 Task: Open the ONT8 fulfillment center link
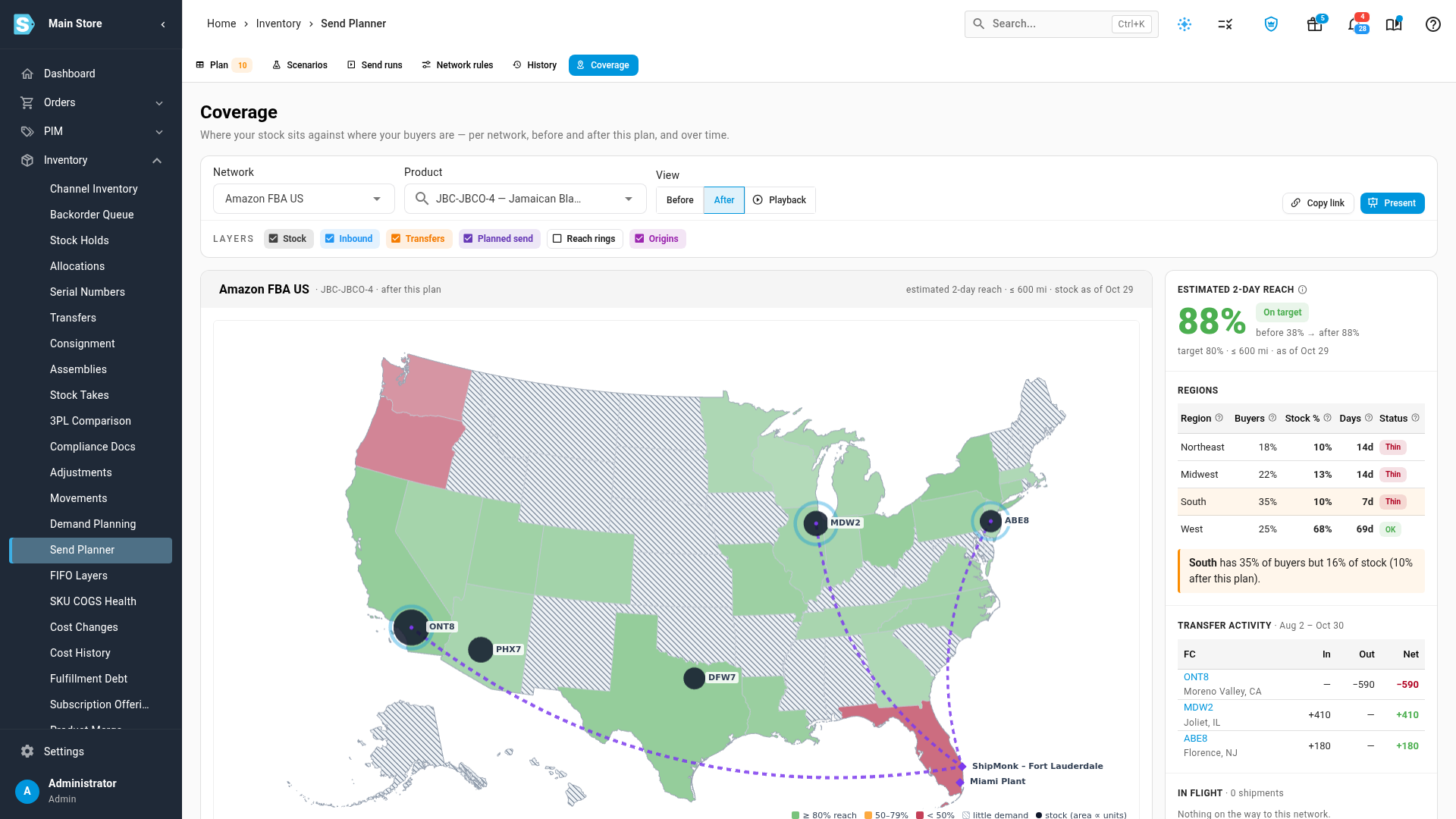coord(1196,677)
